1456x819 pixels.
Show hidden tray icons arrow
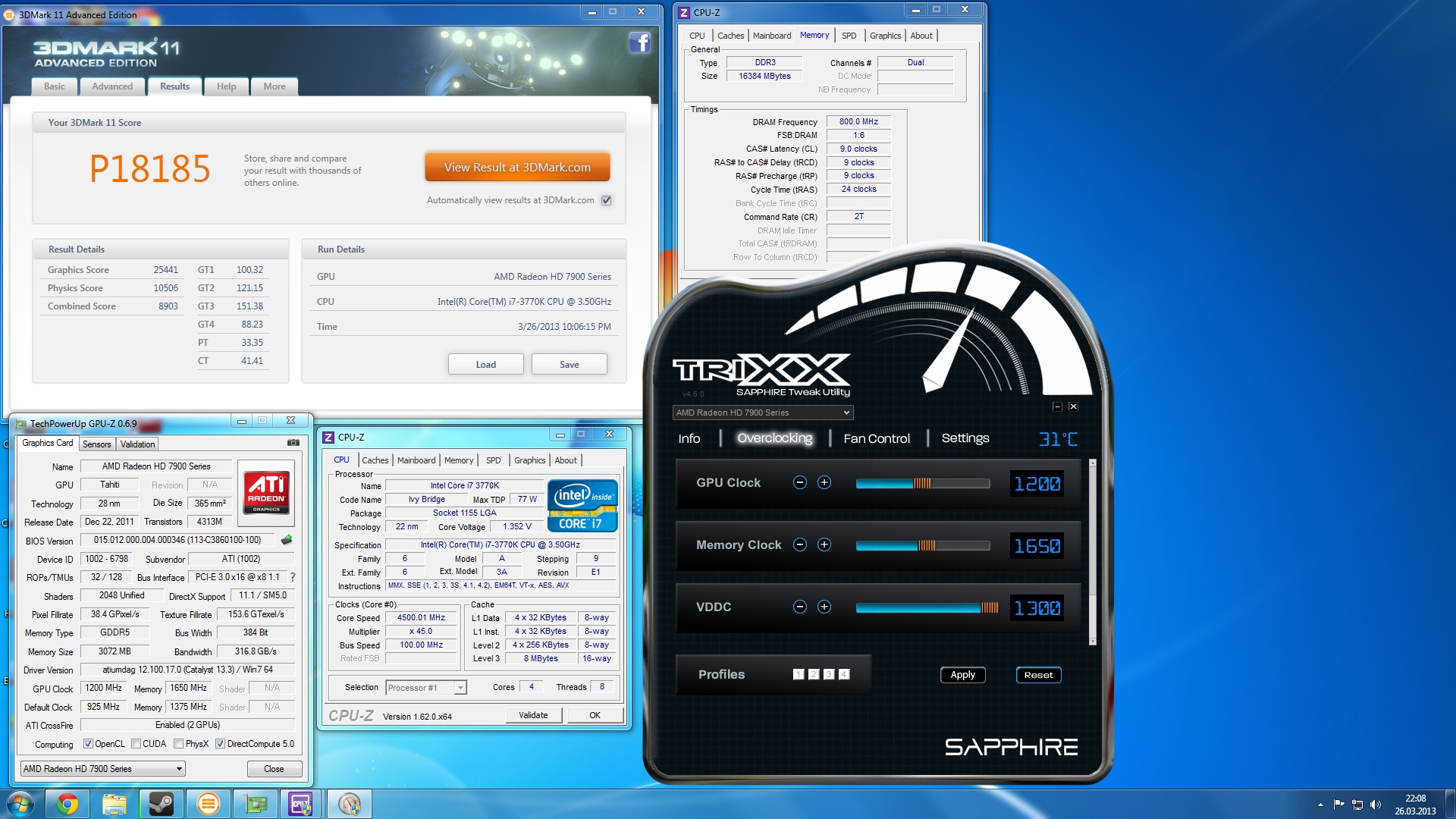click(1320, 805)
